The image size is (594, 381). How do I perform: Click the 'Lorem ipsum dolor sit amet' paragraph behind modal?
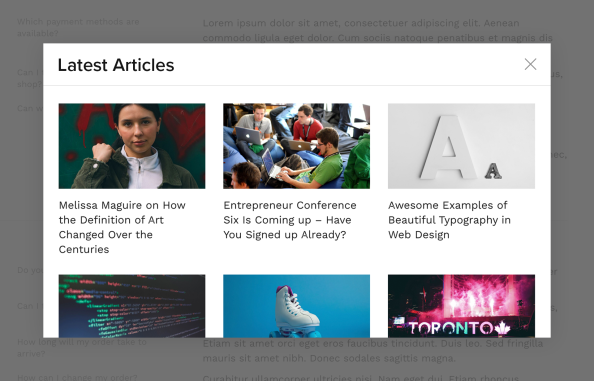(378, 30)
